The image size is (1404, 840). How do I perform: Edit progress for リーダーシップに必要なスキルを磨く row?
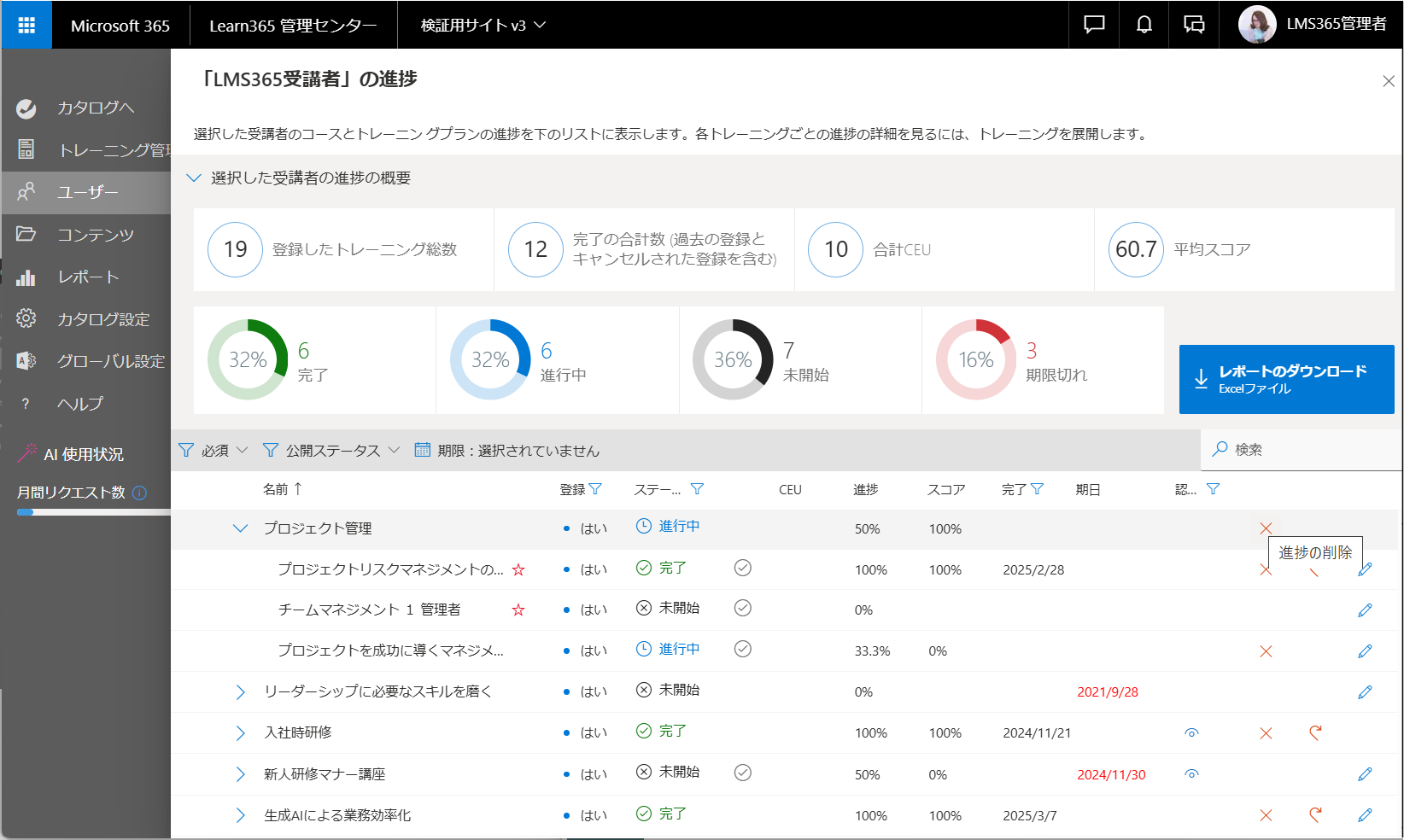pos(1365,692)
